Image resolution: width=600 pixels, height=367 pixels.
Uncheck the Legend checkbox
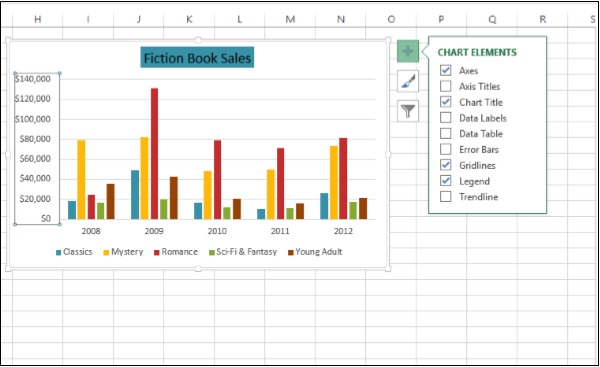(x=445, y=181)
